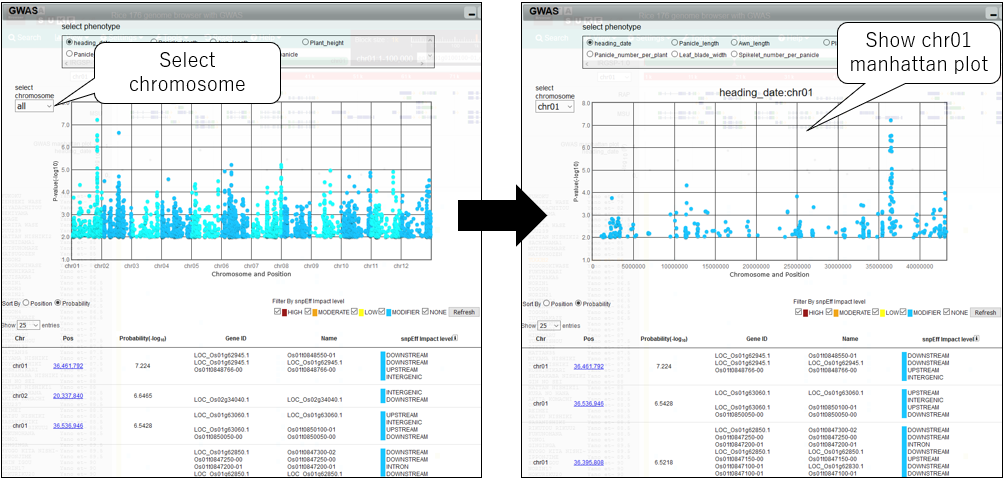This screenshot has width=1005, height=480.
Task: Click Refresh button in all-chromosome view
Action: pyautogui.click(x=463, y=312)
